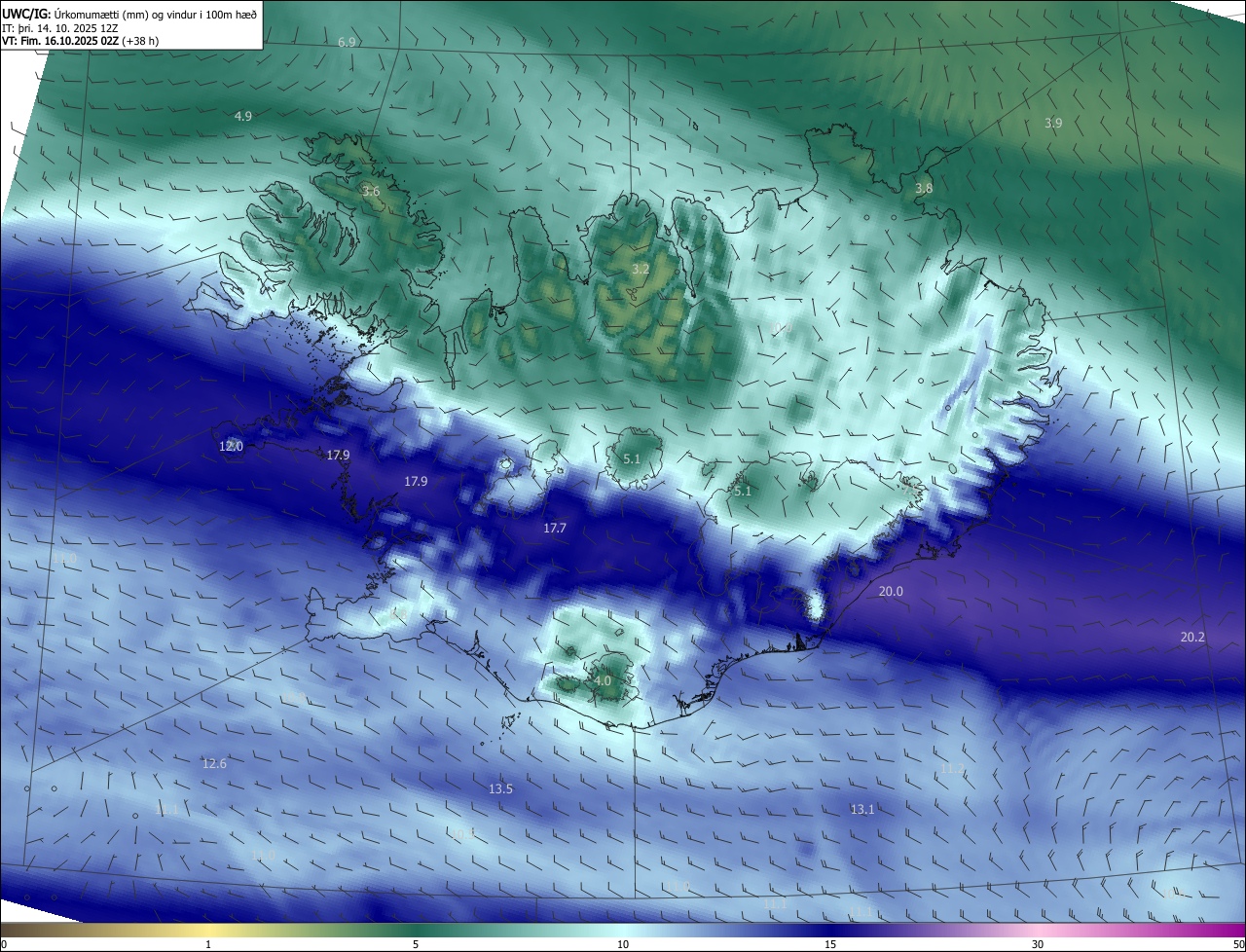Click the title 'Úrkomumætti (mm) og vindur i 100m hæð'
This screenshot has height=952, width=1246.
155,14
